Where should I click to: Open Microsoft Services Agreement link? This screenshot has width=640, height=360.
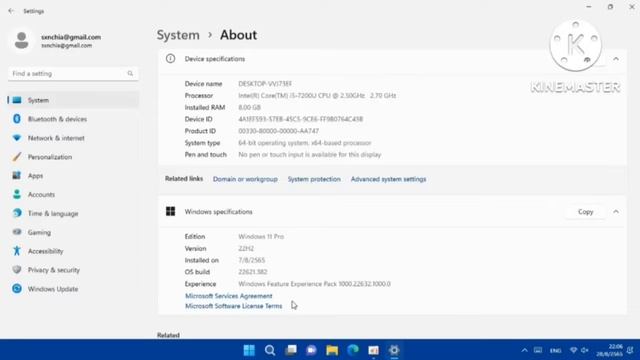(229, 296)
